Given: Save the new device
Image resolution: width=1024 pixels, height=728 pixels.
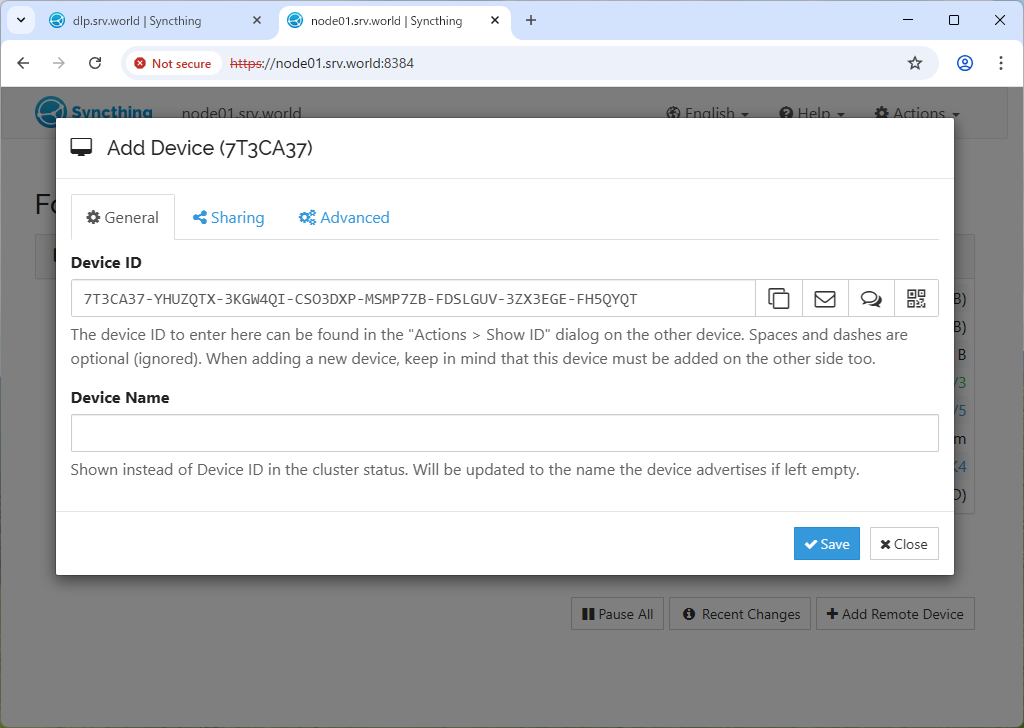Looking at the screenshot, I should [x=826, y=544].
